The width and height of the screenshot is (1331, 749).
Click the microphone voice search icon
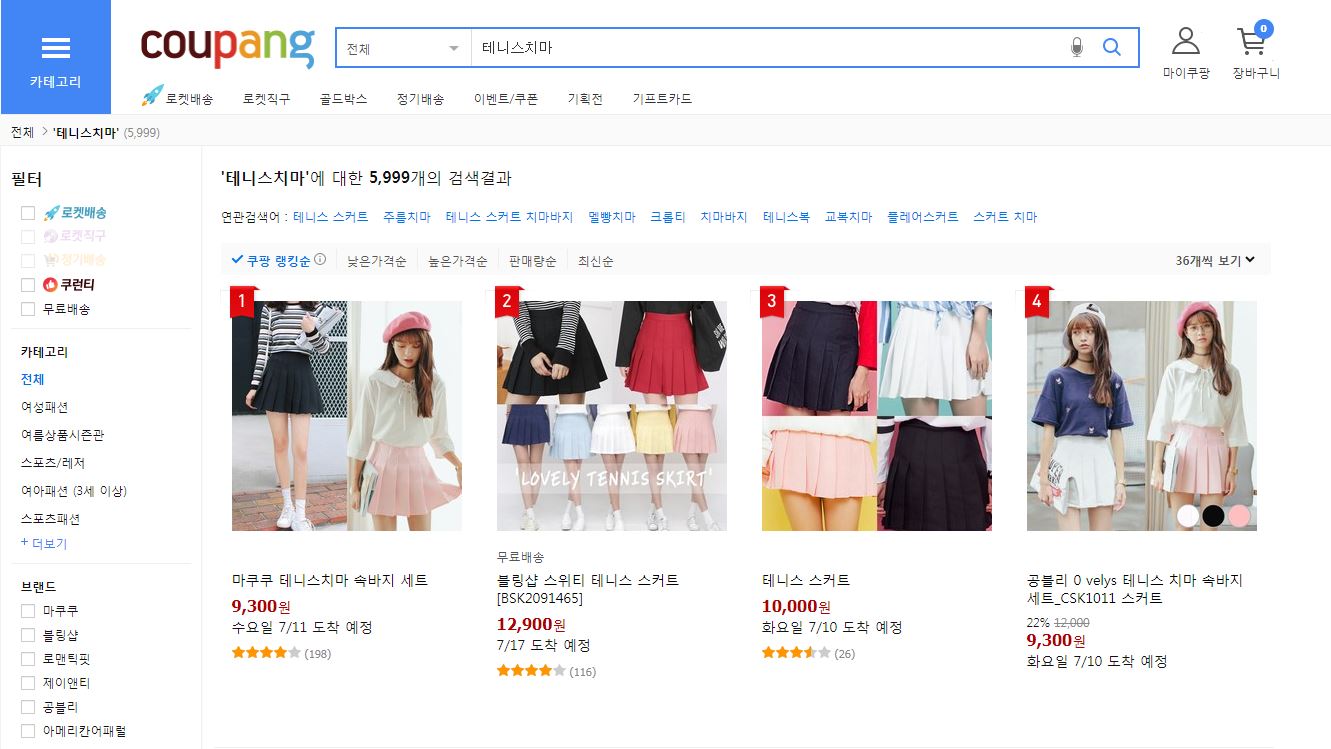pyautogui.click(x=1077, y=47)
